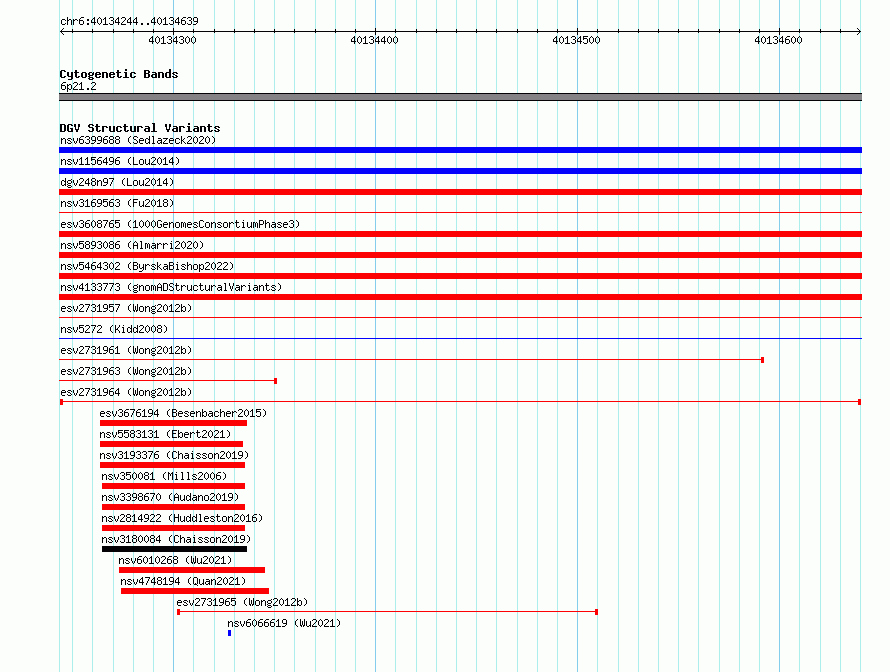
Task: Click the red nsv2814922 variant bar
Action: 174,528
